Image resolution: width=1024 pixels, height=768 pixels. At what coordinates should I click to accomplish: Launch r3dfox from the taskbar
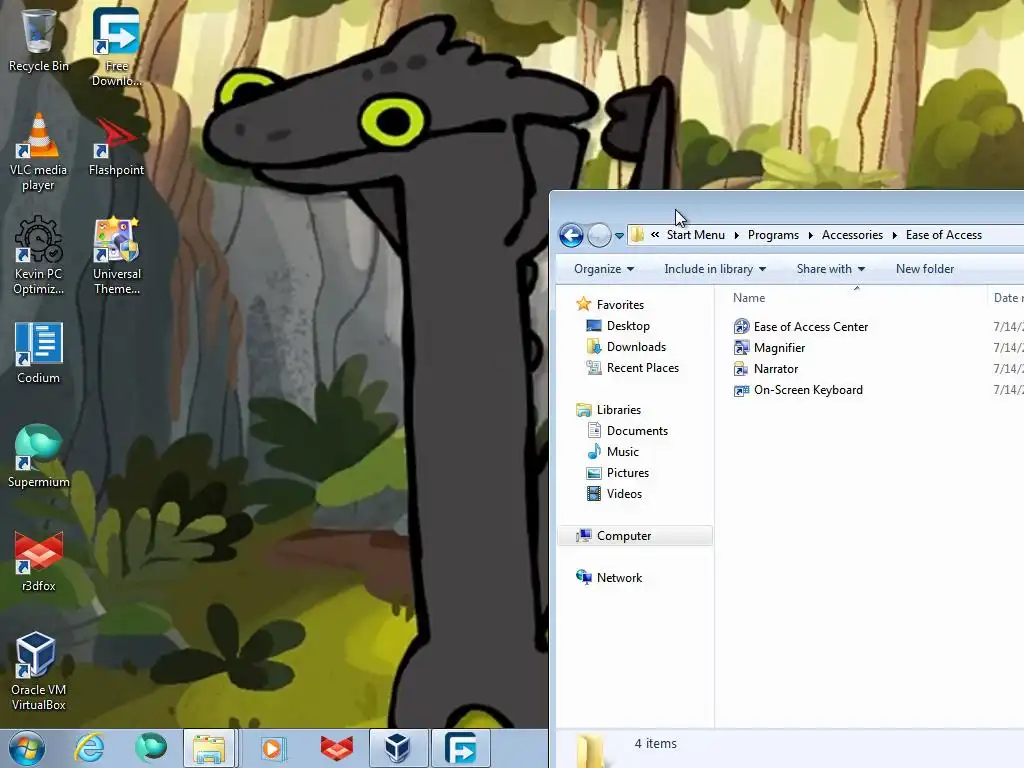pyautogui.click(x=336, y=748)
